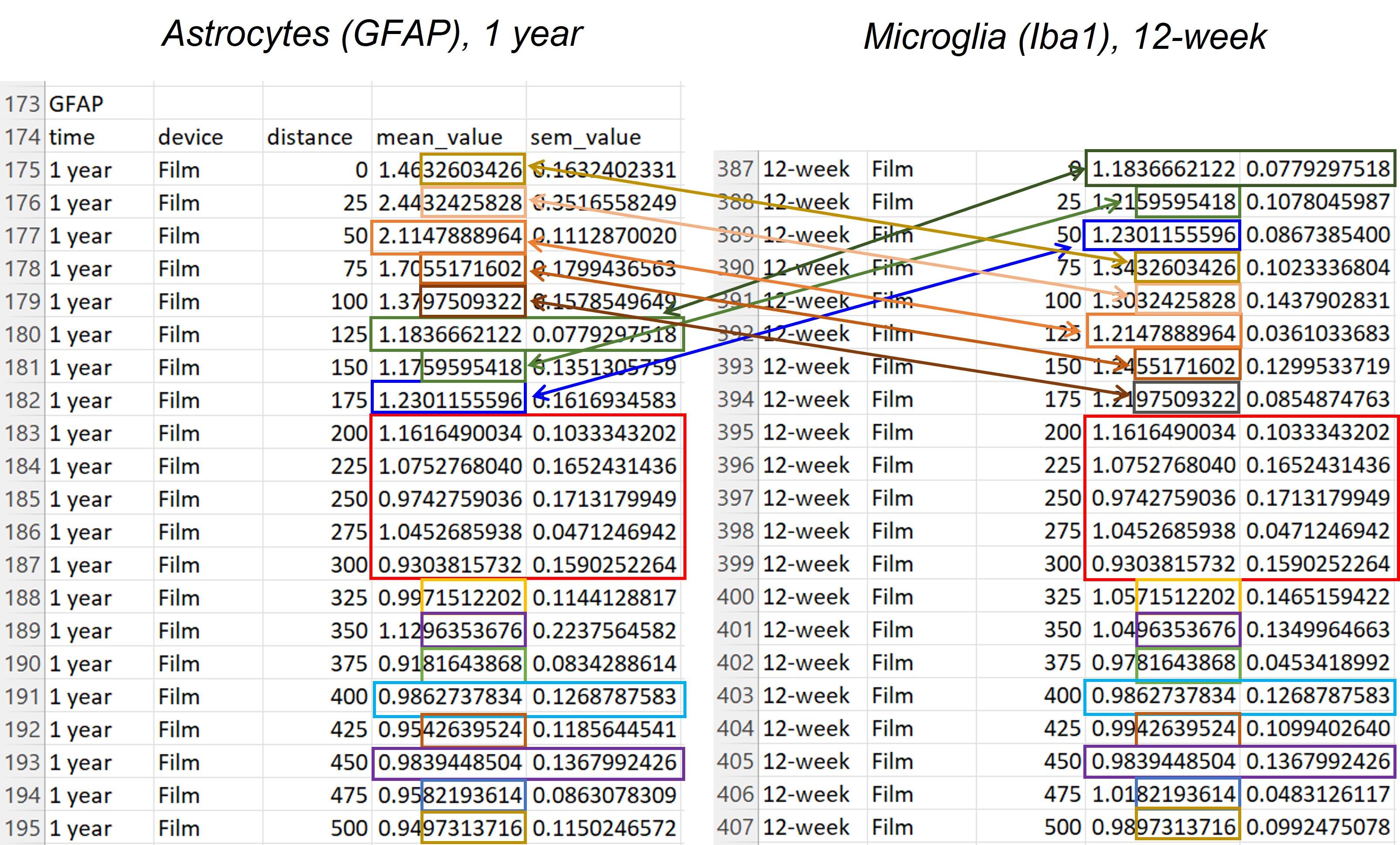The width and height of the screenshot is (1400, 845).
Task: Select distance cell 500 in row 195
Action: pyautogui.click(x=349, y=828)
